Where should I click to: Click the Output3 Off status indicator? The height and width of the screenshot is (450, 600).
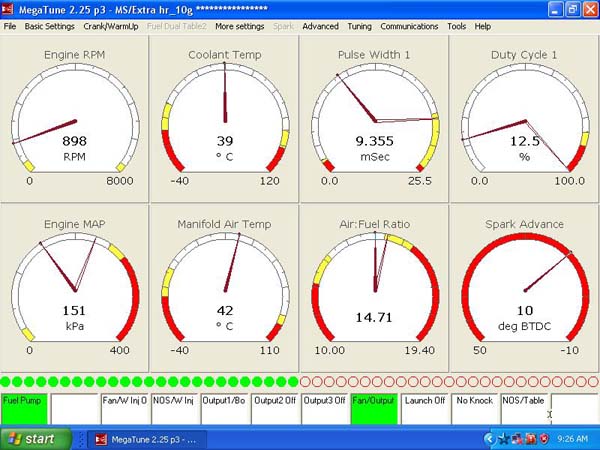324,409
